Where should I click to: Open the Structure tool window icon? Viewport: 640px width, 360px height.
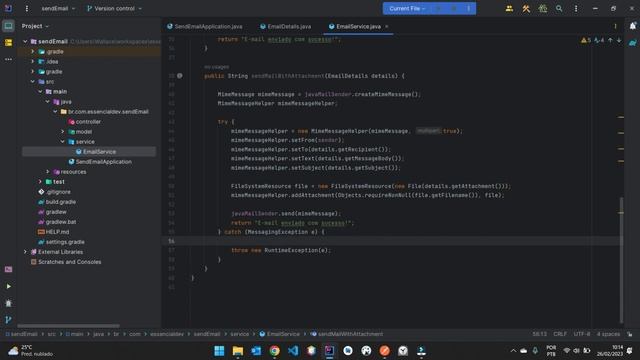(x=8, y=43)
